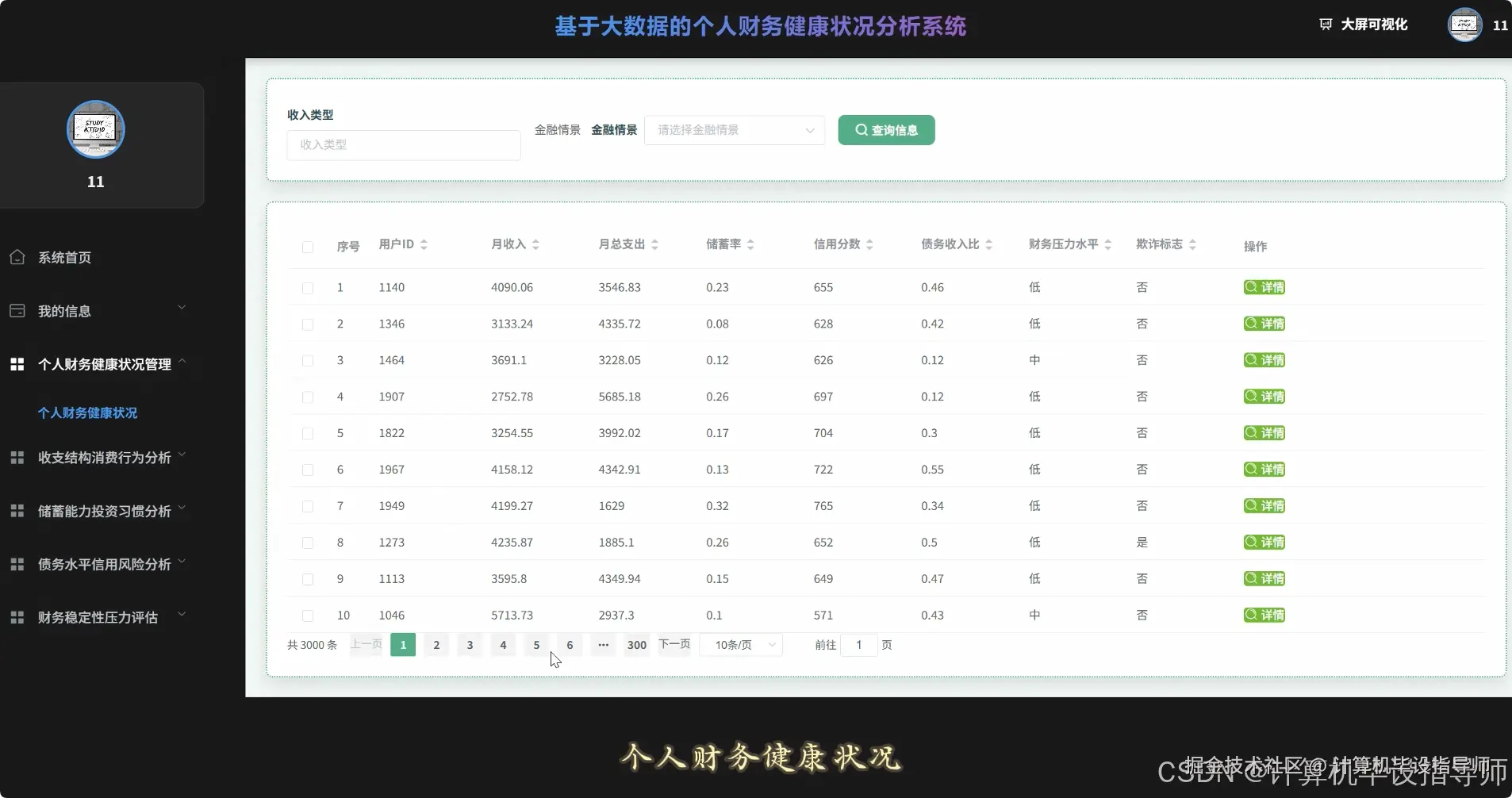Open 大屏可视化 via its screen icon
This screenshot has width=1512, height=798.
[1326, 24]
